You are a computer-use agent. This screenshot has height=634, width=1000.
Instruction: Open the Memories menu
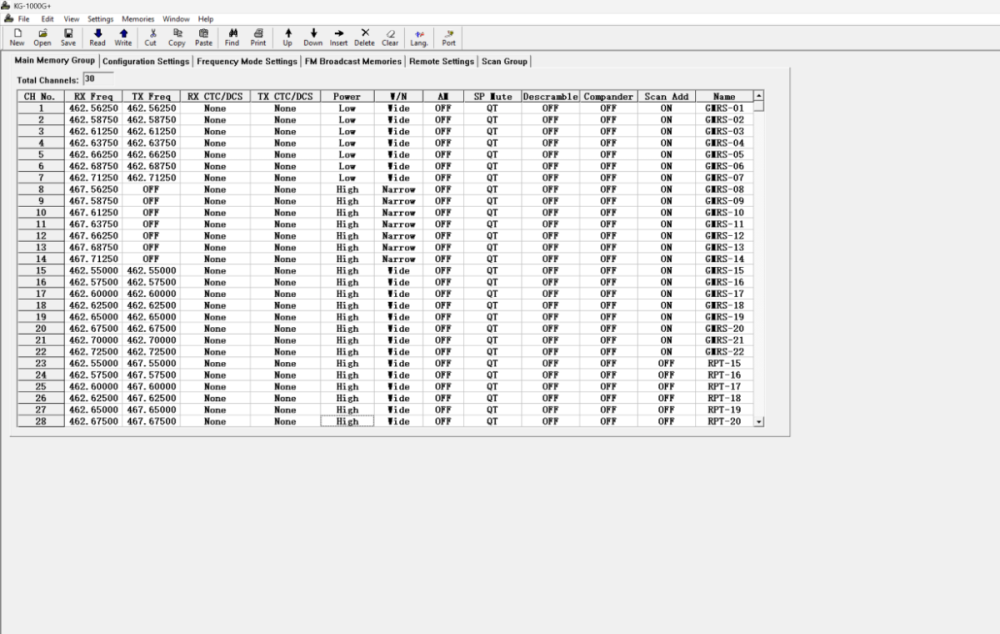138,19
